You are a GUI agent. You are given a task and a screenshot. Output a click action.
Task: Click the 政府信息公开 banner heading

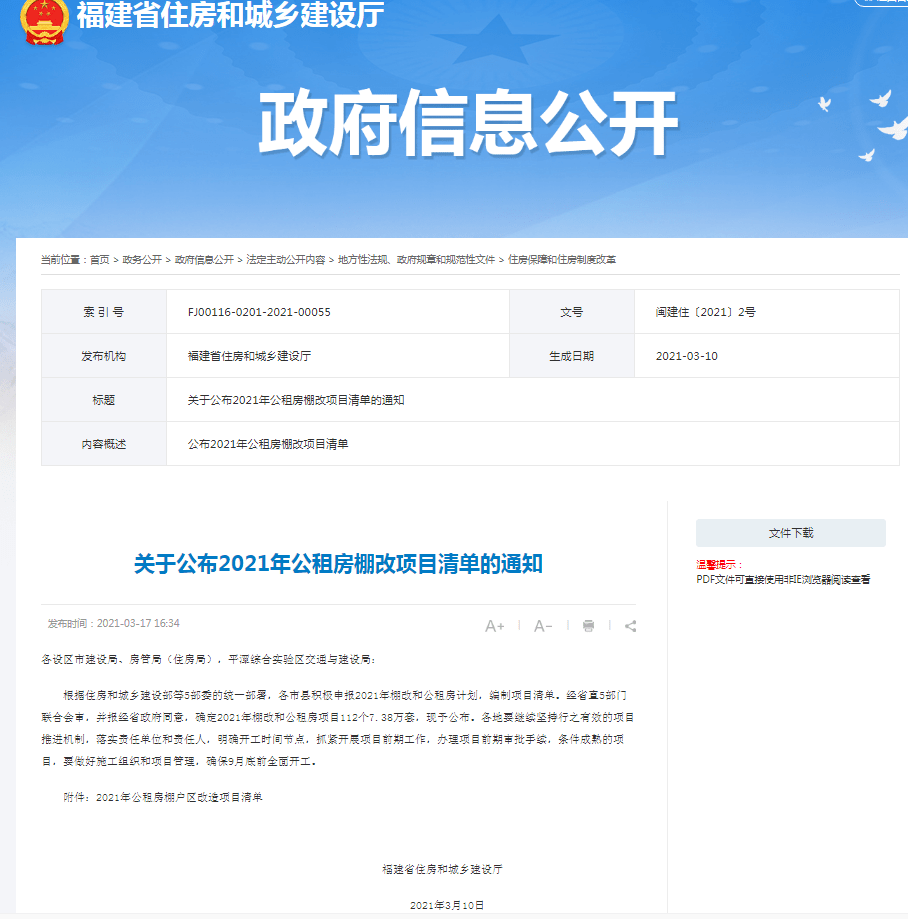tap(468, 124)
